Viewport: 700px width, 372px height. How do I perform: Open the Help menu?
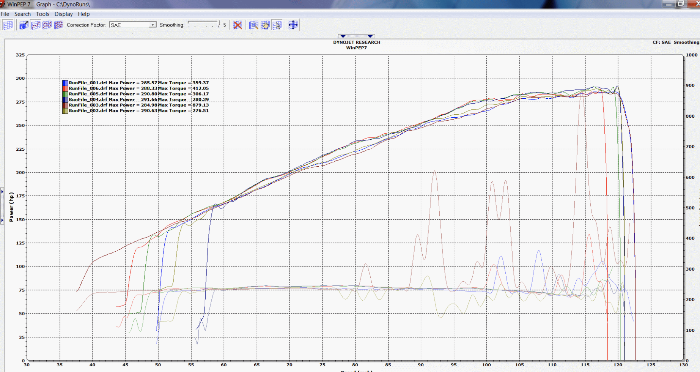(83, 14)
